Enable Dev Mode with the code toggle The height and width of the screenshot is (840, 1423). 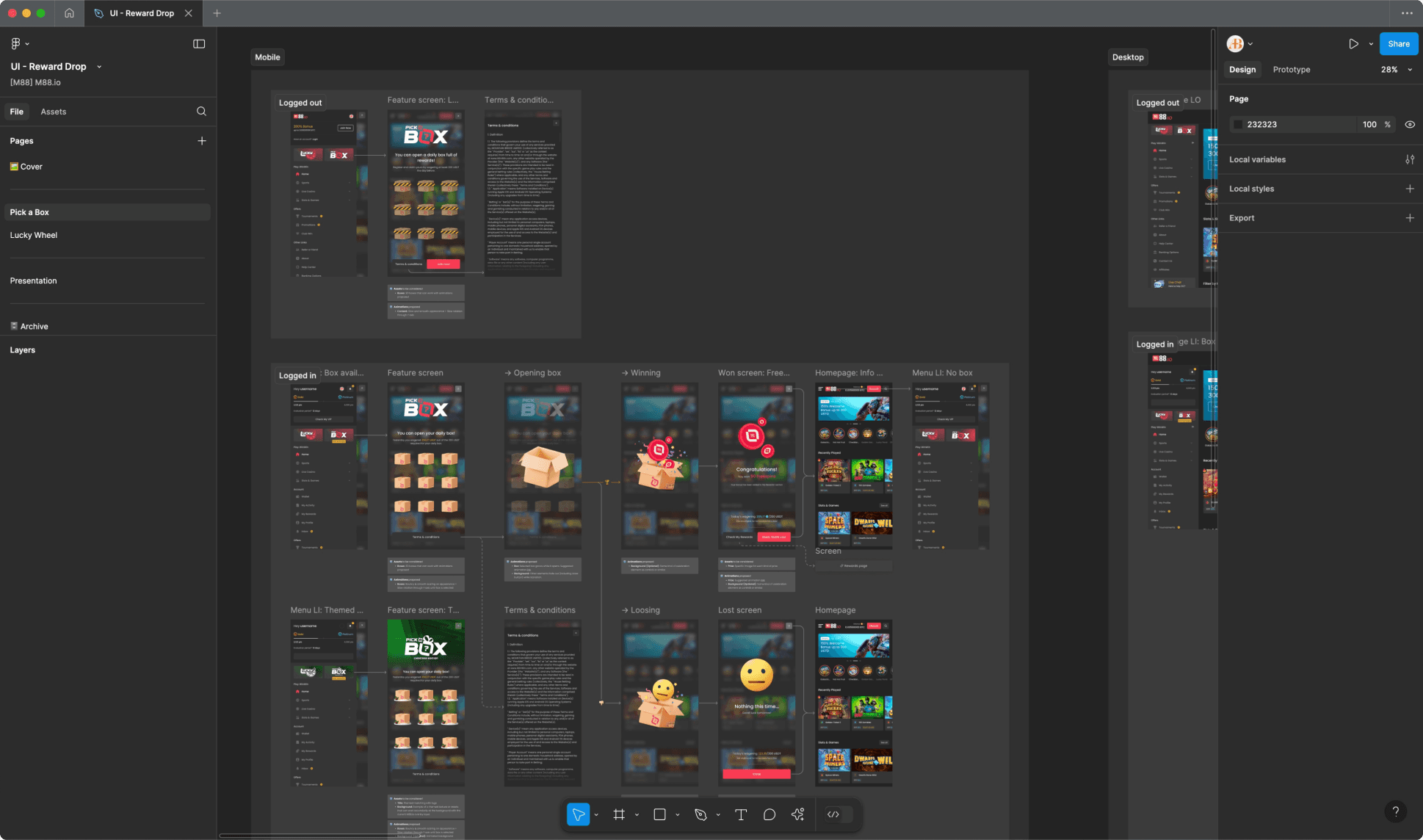click(833, 814)
